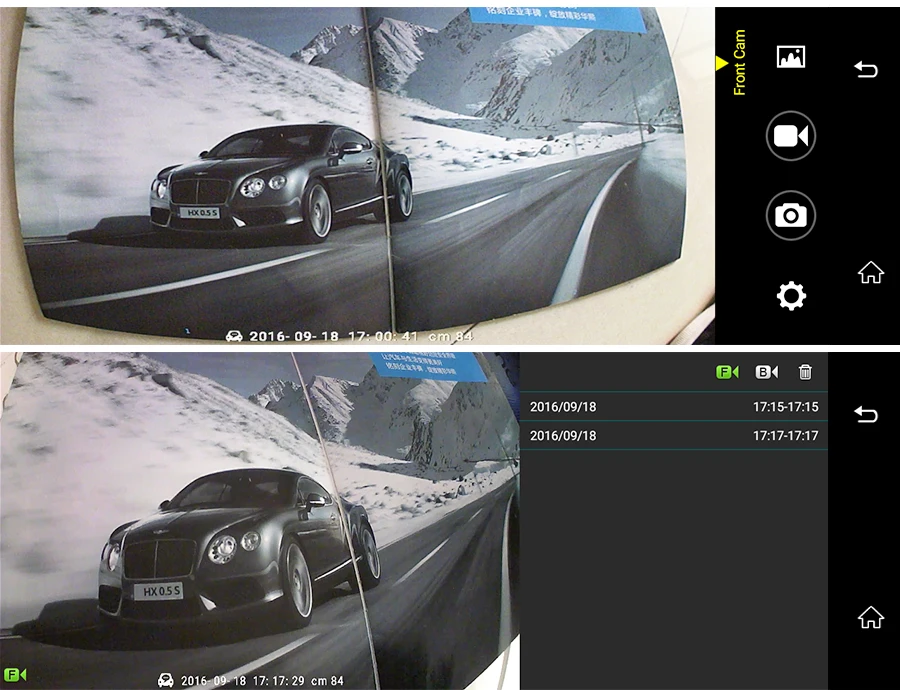Viewport: 900px width, 690px height.
Task: Click timestamp 2016-09-18 17:17:29 overlay
Action: pyautogui.click(x=243, y=681)
